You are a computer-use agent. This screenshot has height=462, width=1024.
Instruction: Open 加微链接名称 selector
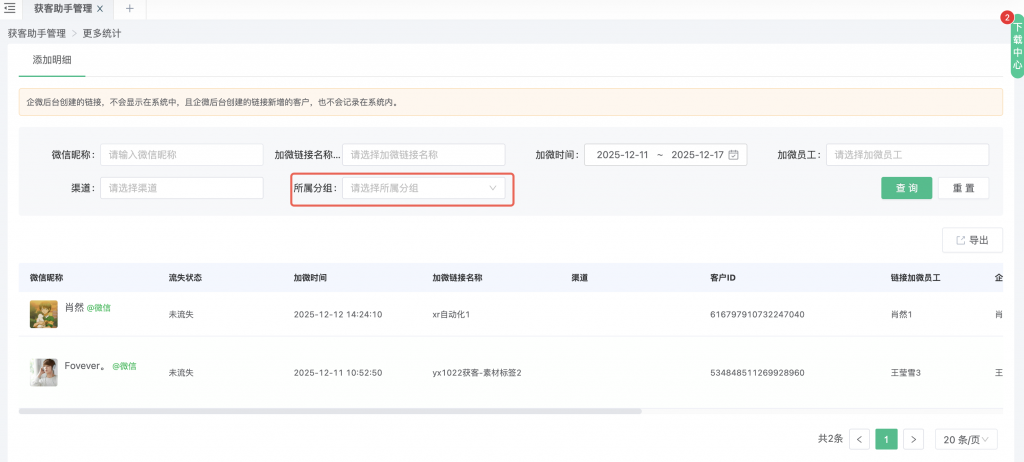[x=424, y=155]
